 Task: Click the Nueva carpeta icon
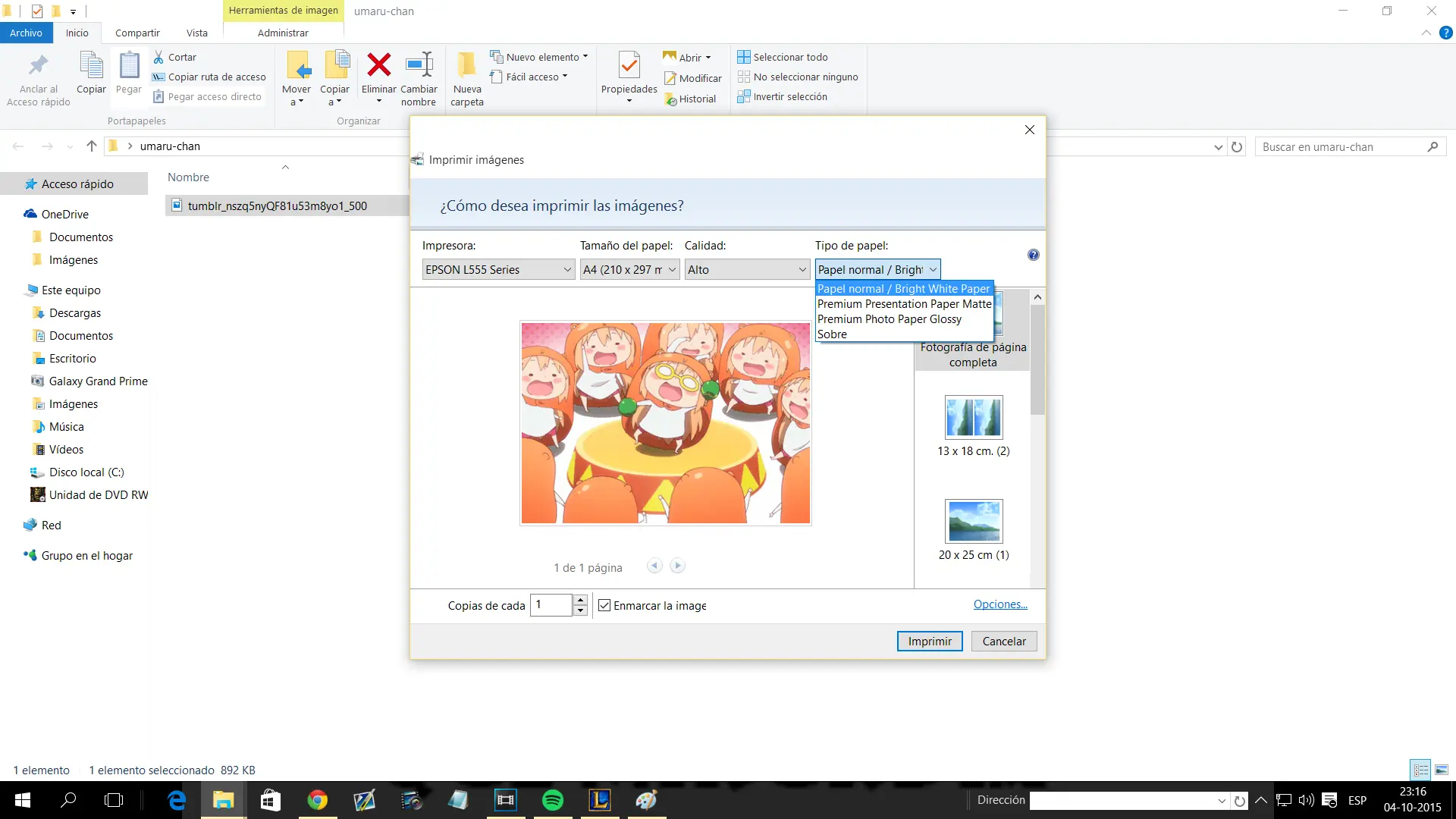[x=467, y=65]
